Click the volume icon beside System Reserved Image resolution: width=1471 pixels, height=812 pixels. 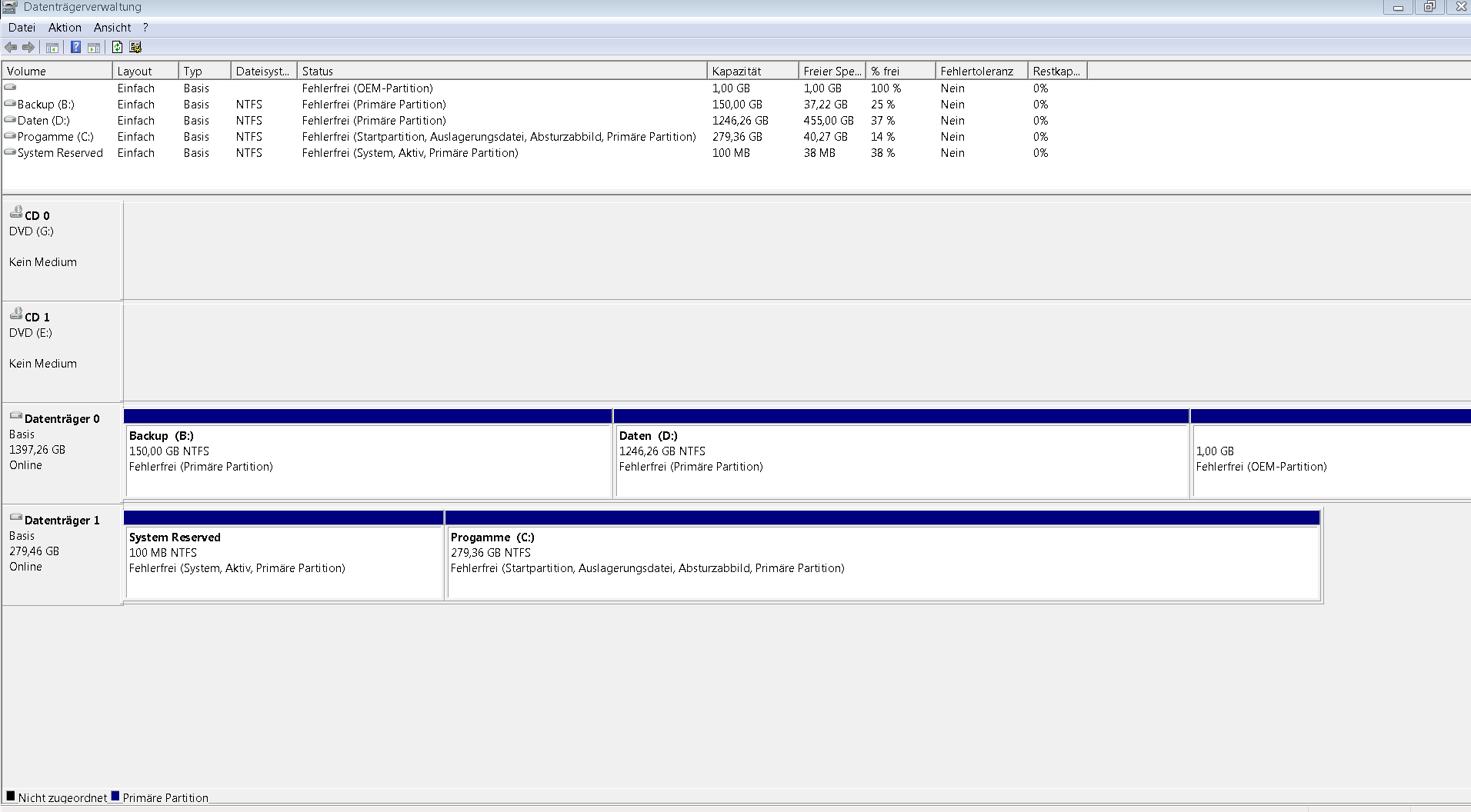click(x=10, y=151)
